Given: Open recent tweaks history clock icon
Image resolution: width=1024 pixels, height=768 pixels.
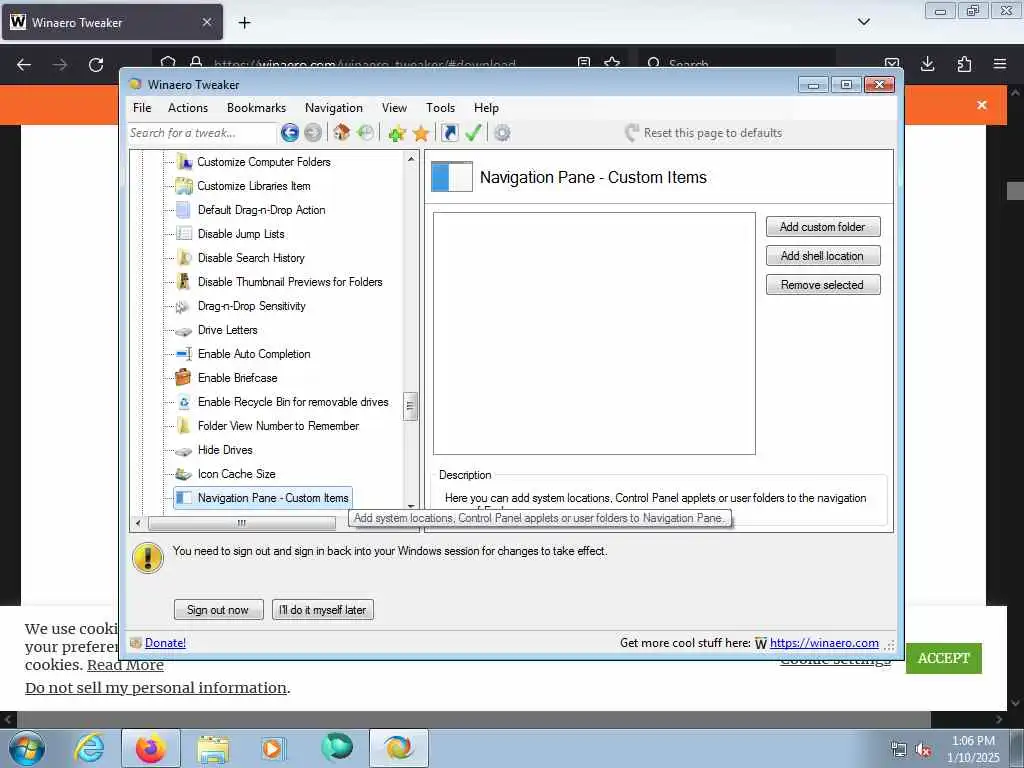Looking at the screenshot, I should (366, 133).
